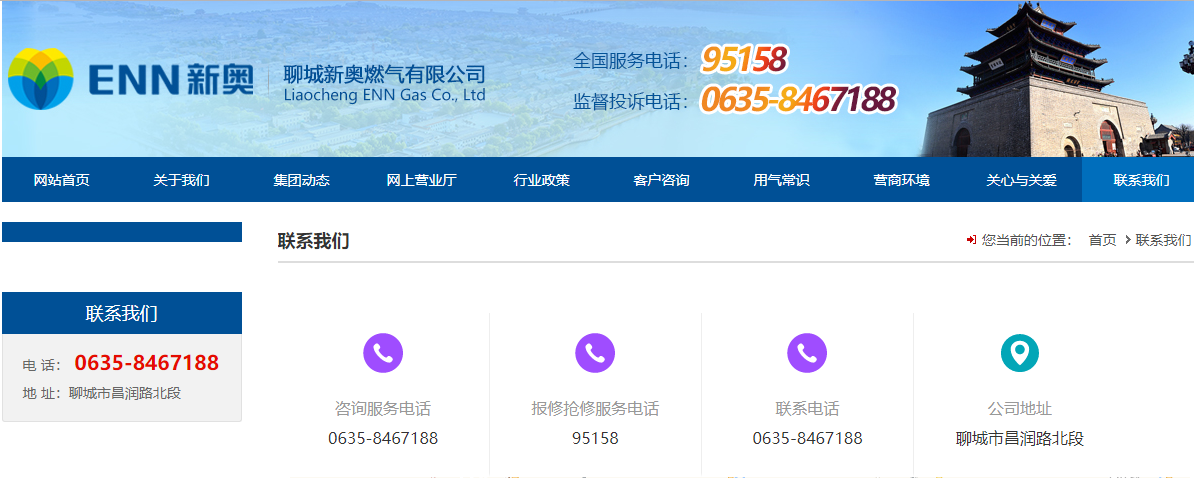
Task: Click the teal location pin icon above 公司地址
Action: click(x=1020, y=353)
